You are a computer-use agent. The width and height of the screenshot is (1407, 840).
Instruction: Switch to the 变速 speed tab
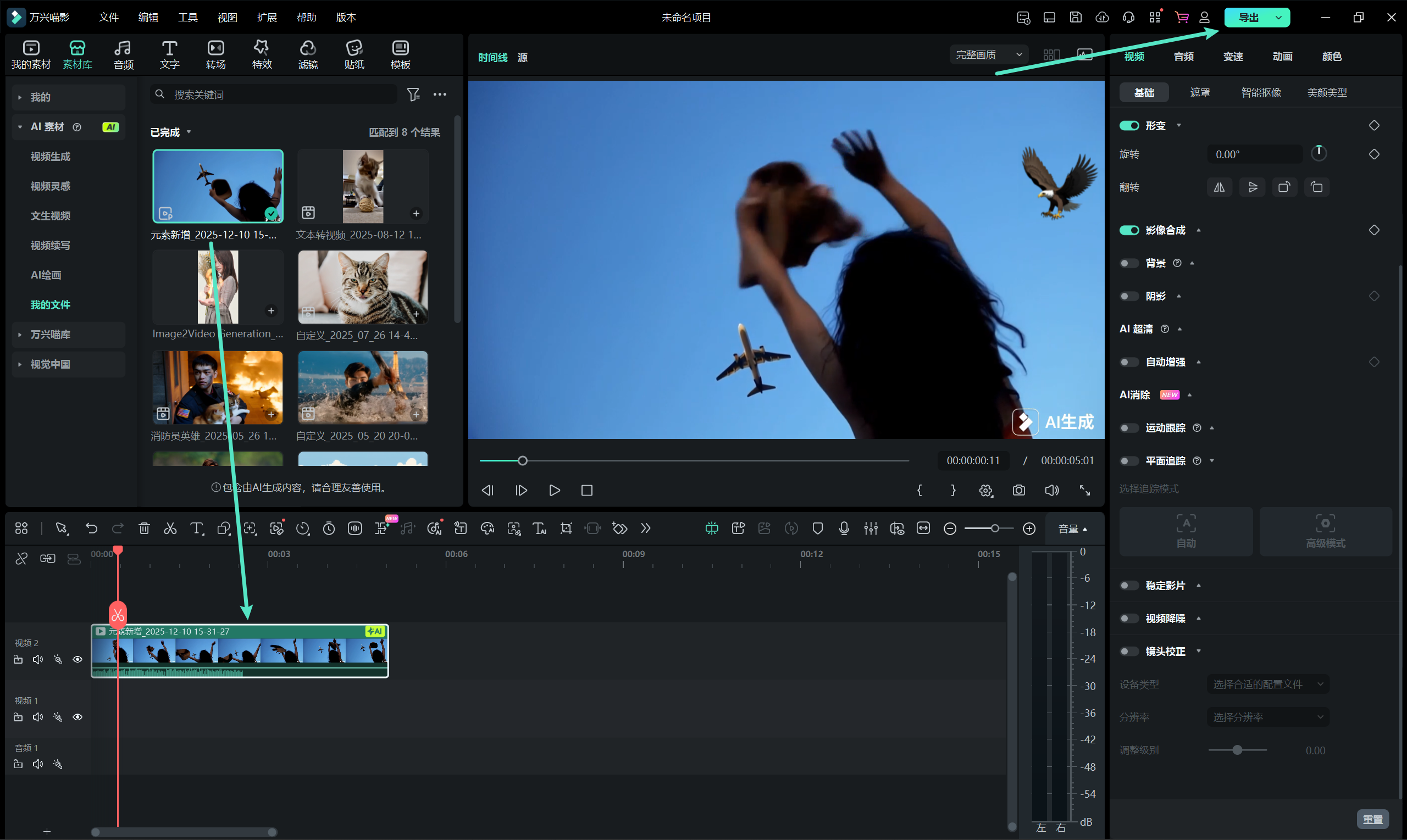[1233, 57]
